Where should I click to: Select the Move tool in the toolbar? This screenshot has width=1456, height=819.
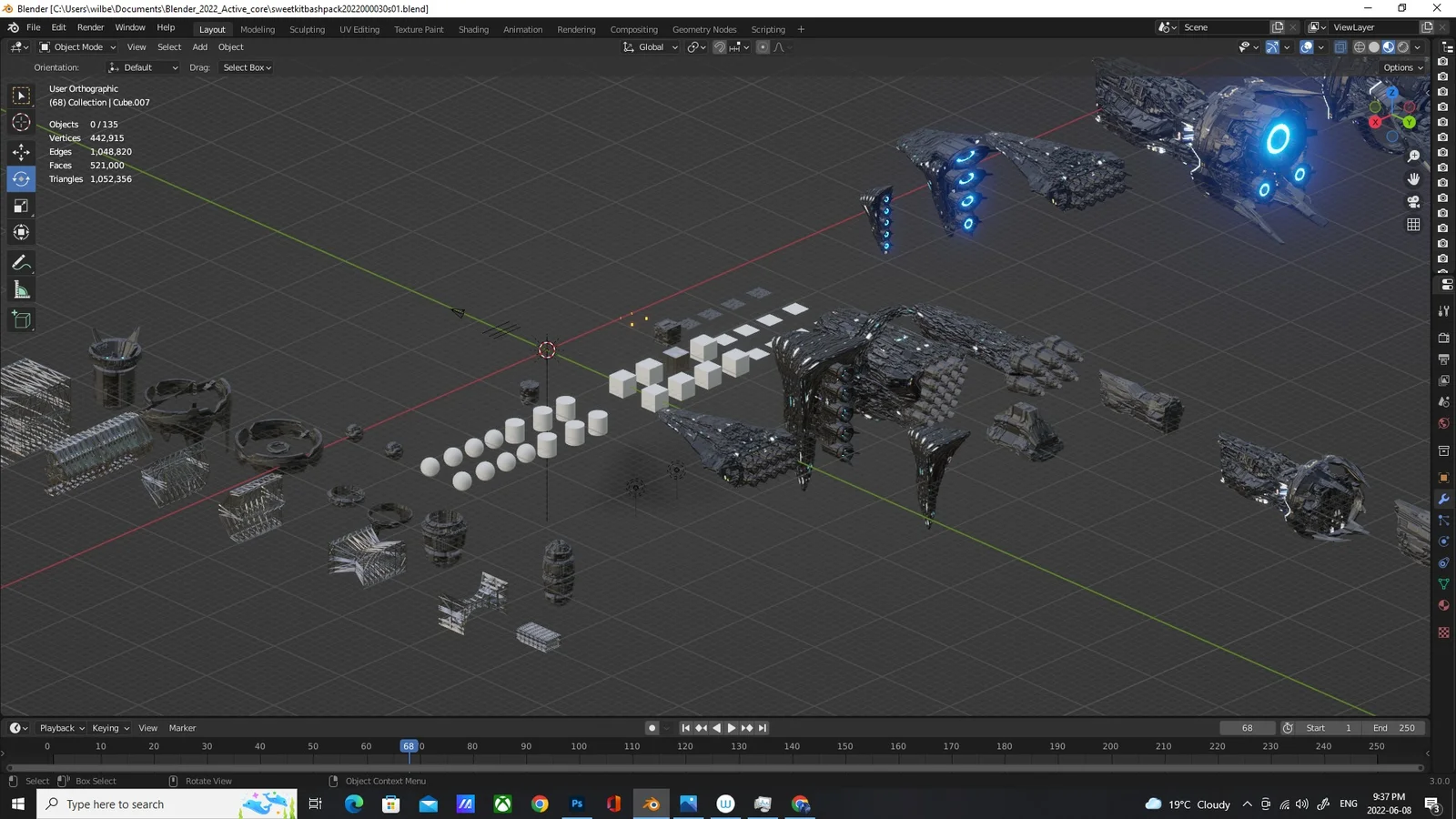click(x=21, y=152)
